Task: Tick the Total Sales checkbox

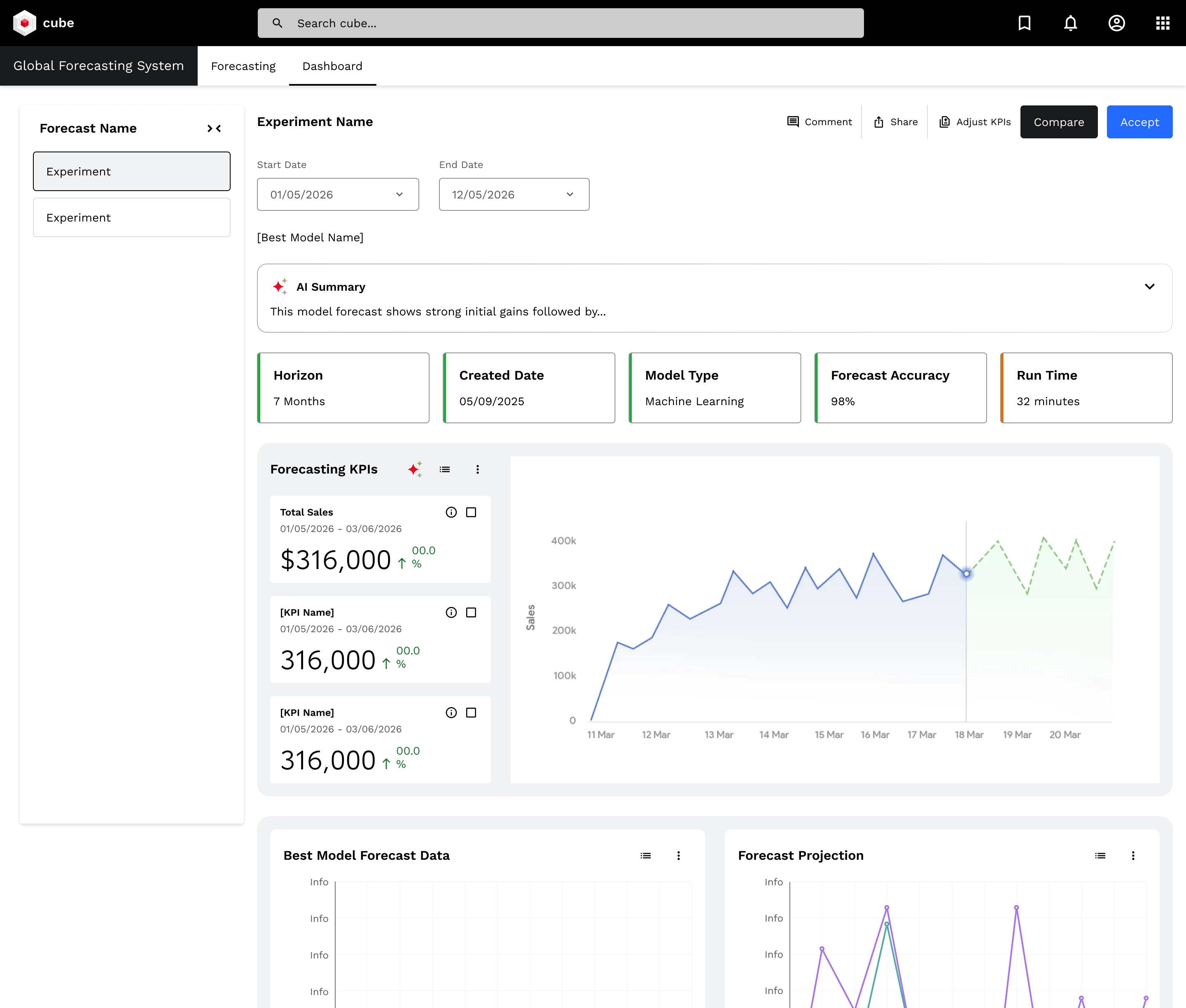Action: click(471, 512)
